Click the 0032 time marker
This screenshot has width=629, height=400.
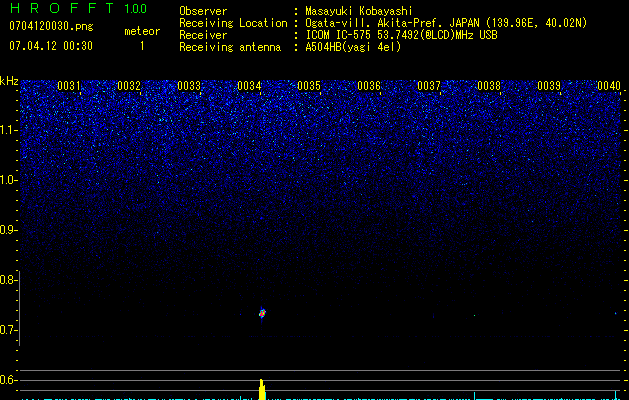tap(129, 86)
